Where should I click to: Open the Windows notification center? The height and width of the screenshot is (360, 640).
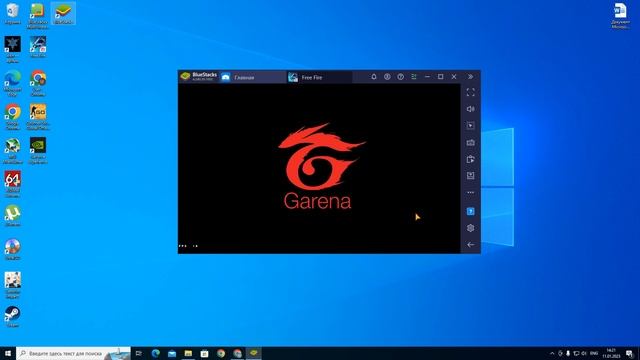(x=630, y=353)
